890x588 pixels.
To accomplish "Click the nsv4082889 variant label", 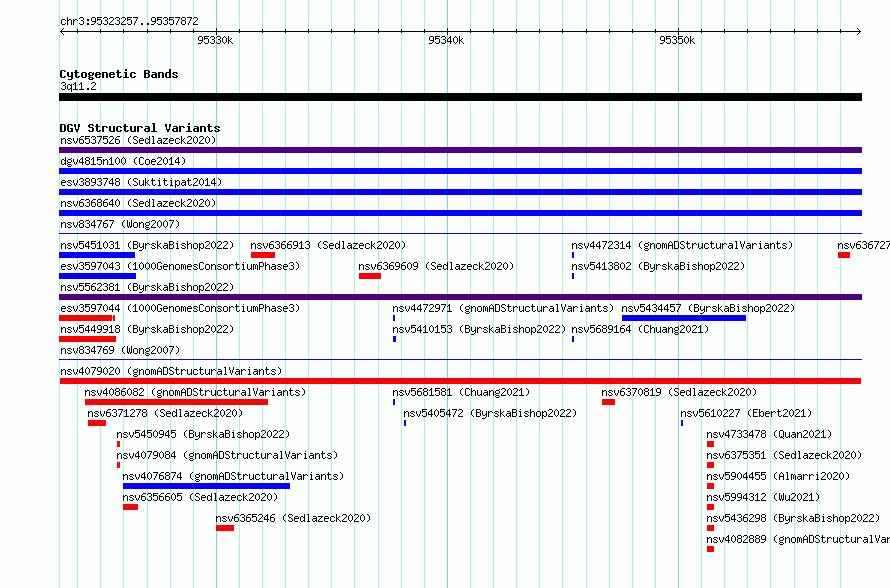I will pyautogui.click(x=798, y=539).
